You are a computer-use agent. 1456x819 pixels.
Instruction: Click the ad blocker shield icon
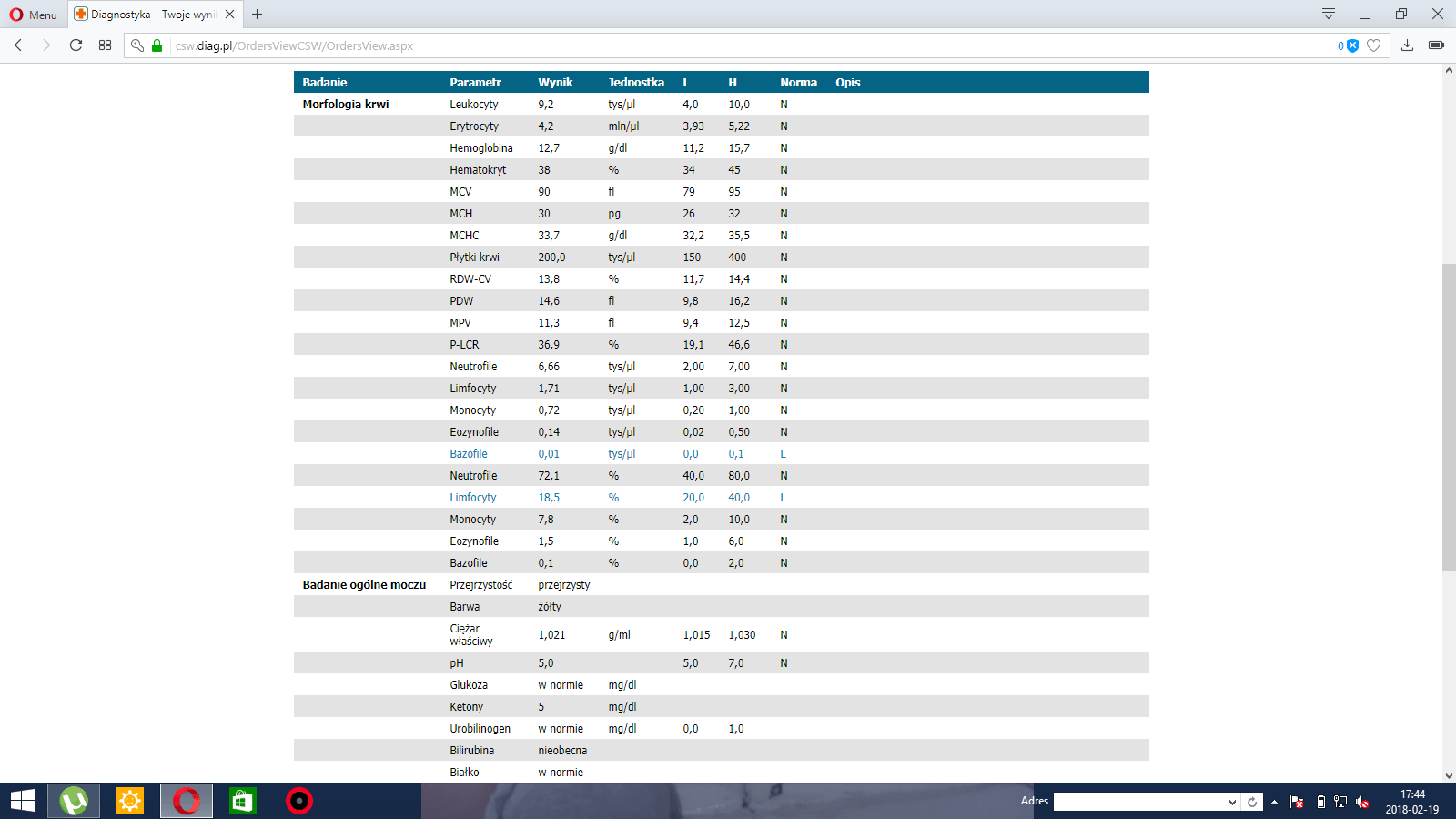pyautogui.click(x=1352, y=45)
